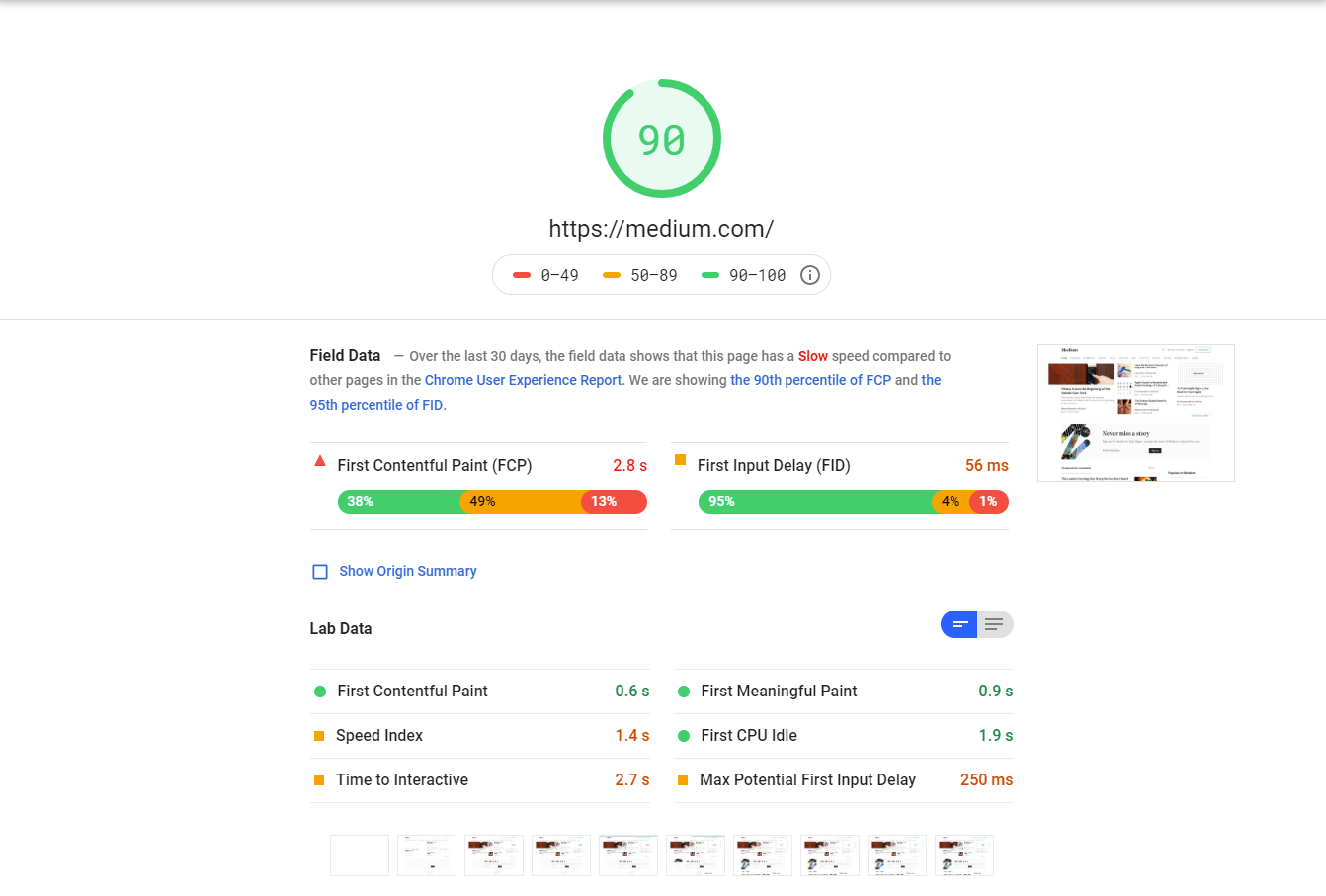Screen dimensions: 1326x896
Task: Follow the 90th percentile of FCP link
Action: 811,380
